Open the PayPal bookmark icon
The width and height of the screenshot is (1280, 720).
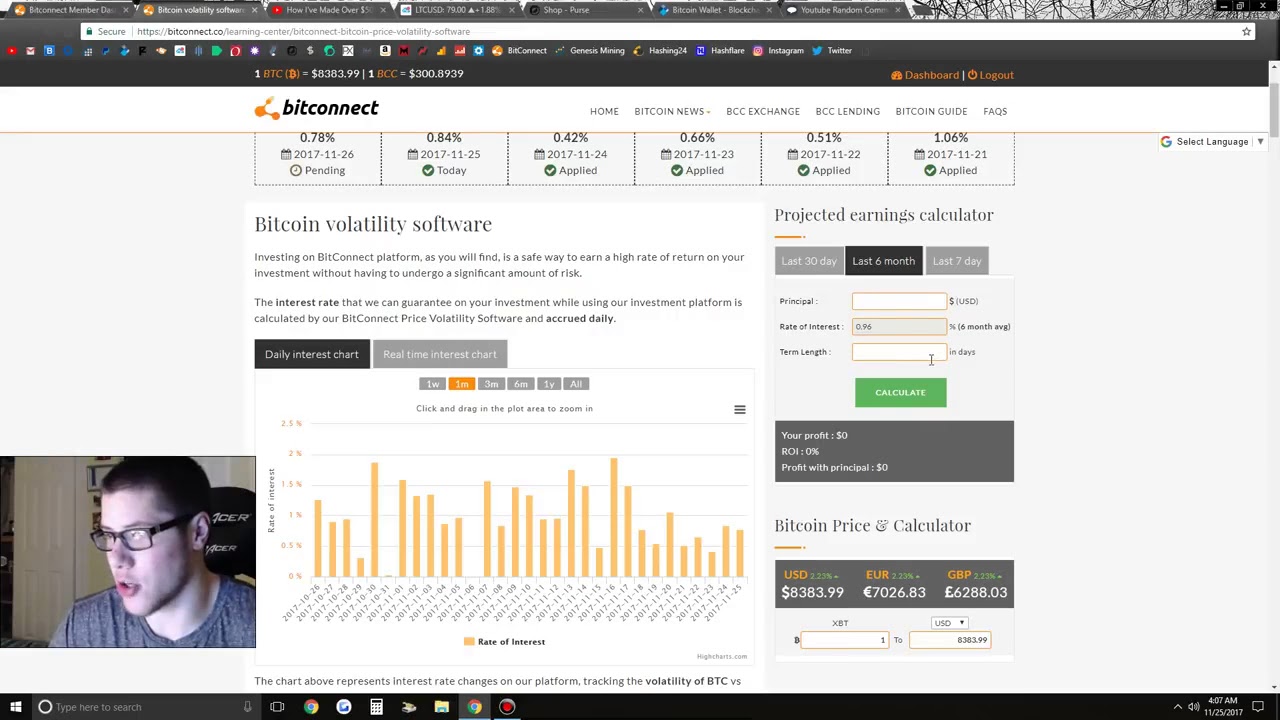click(x=106, y=51)
